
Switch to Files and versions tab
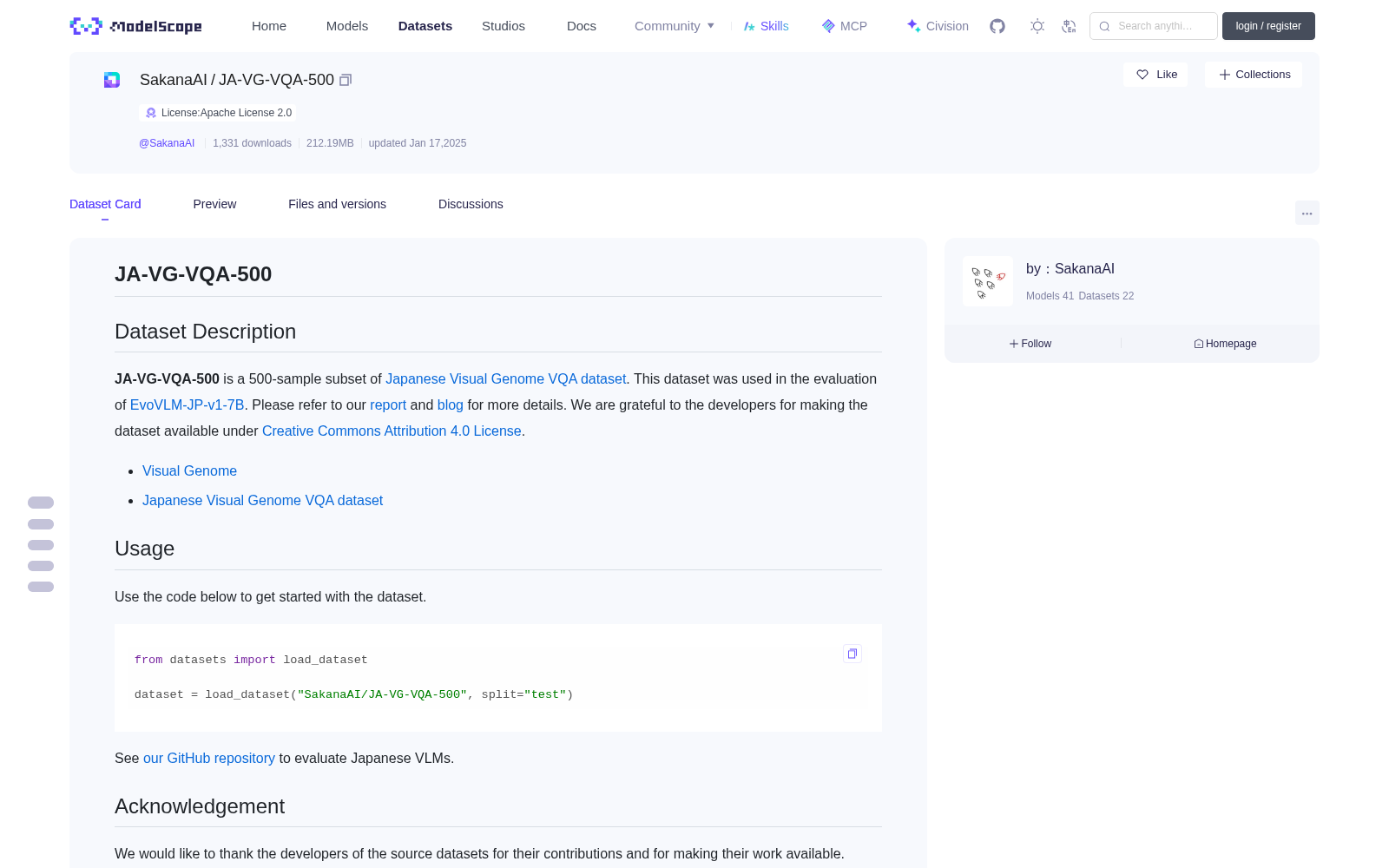(337, 204)
